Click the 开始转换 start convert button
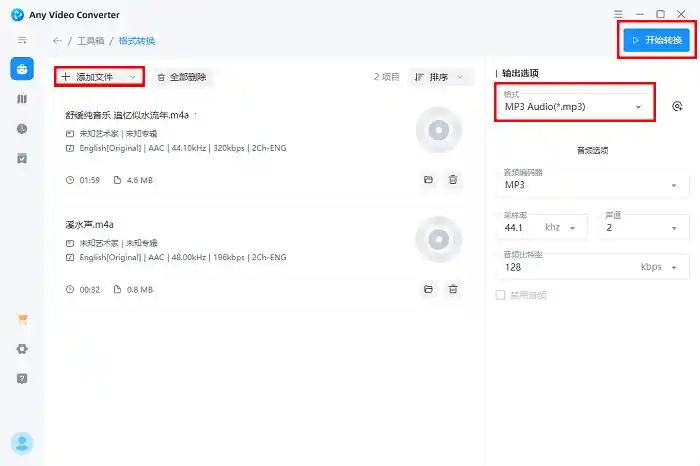 pos(657,40)
